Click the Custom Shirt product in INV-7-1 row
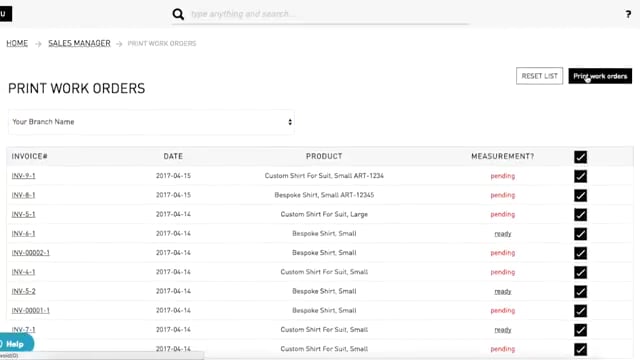640x360 pixels. [324, 329]
